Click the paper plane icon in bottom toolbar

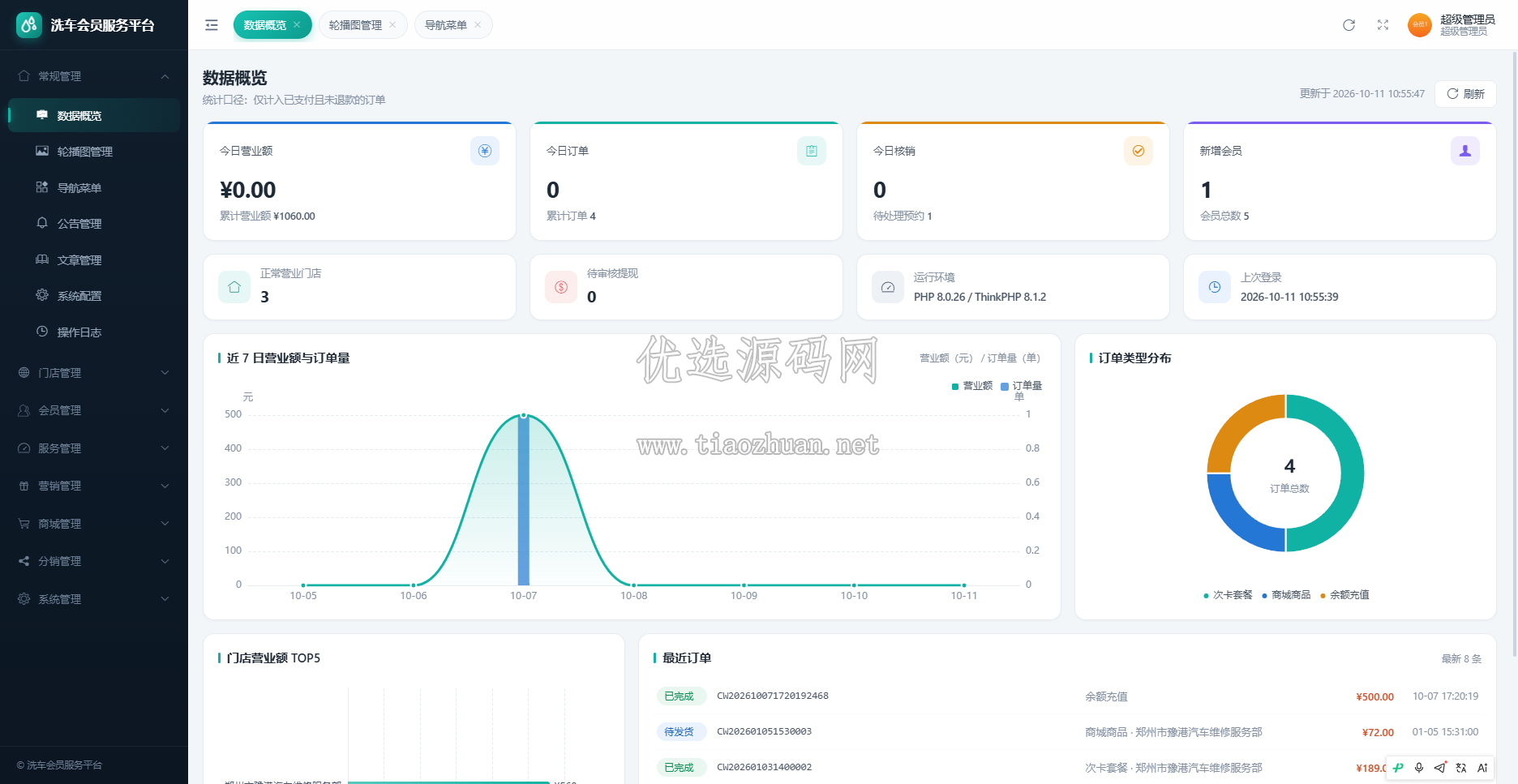click(x=1440, y=768)
